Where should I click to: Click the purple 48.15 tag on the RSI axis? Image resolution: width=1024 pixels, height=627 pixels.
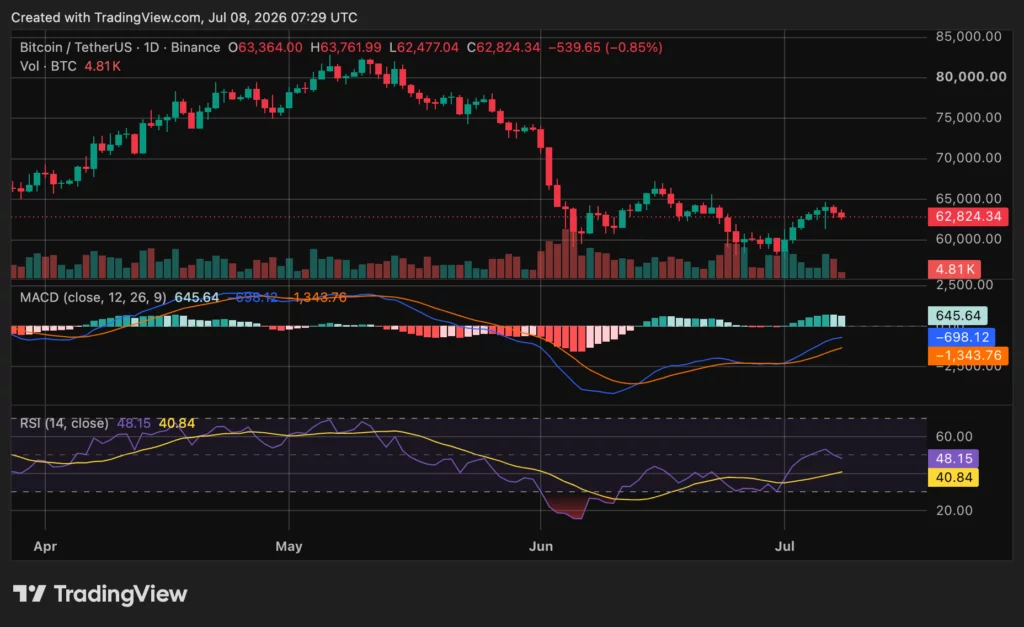tap(953, 458)
